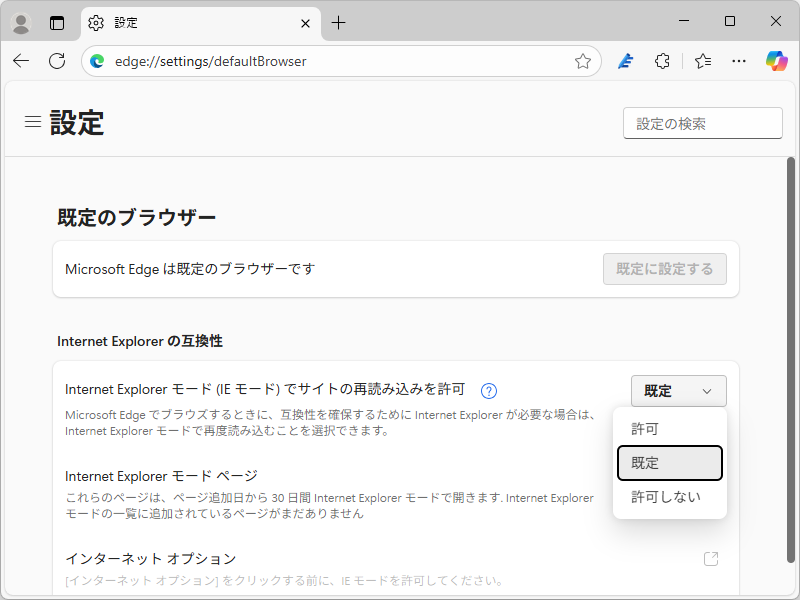Navigate back with the back arrow
This screenshot has width=800, height=600.
click(21, 61)
